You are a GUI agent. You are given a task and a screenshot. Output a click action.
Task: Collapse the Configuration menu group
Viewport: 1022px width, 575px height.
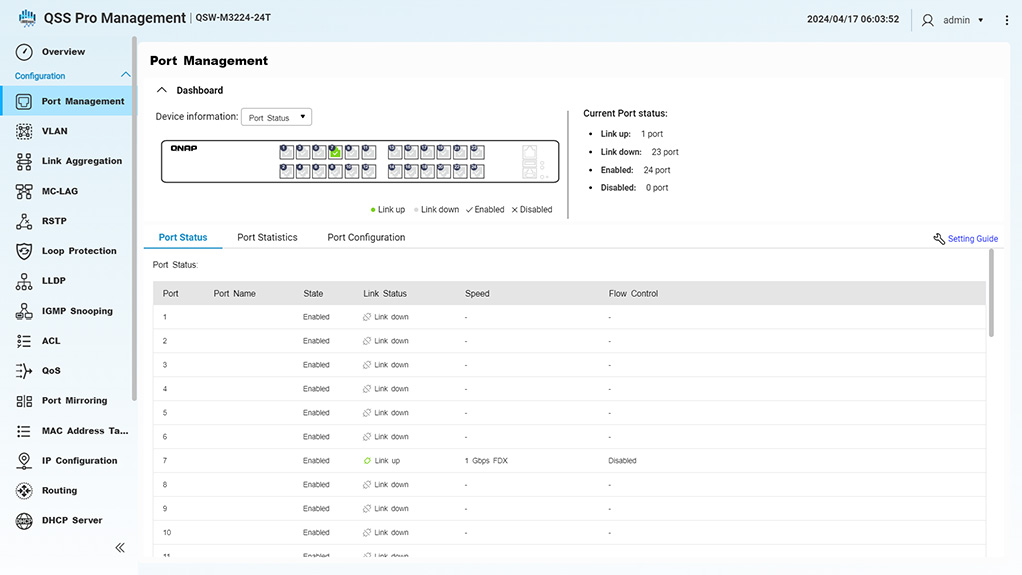coord(125,76)
